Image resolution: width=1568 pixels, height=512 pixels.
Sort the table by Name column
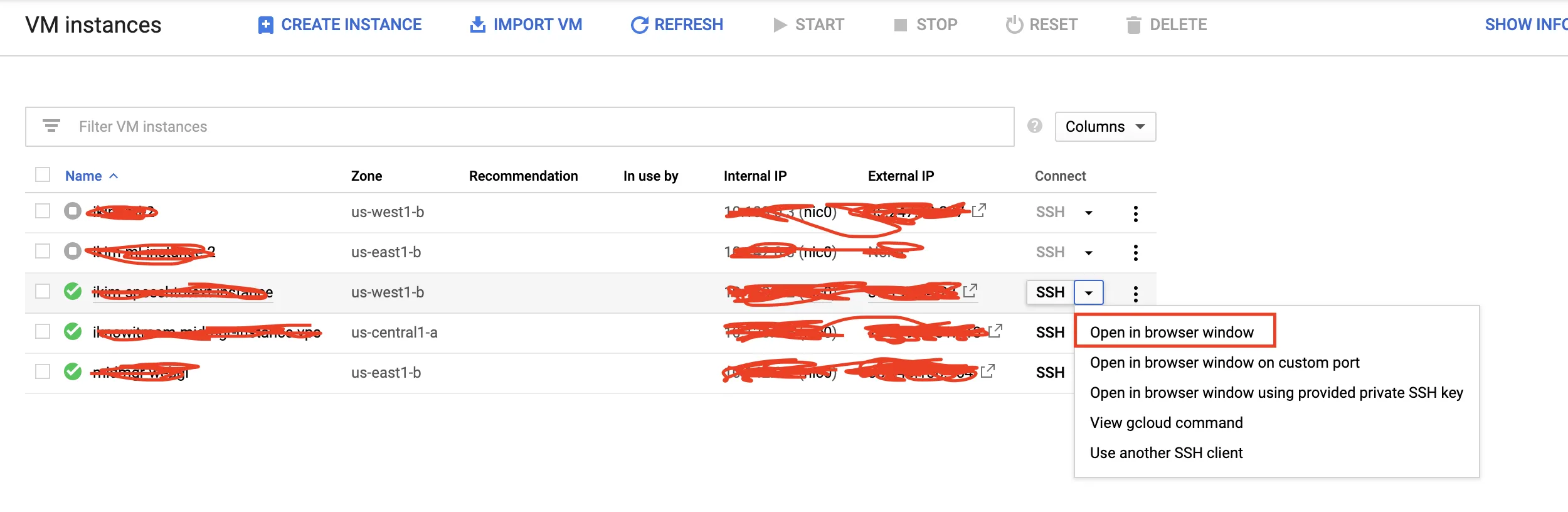coord(83,176)
